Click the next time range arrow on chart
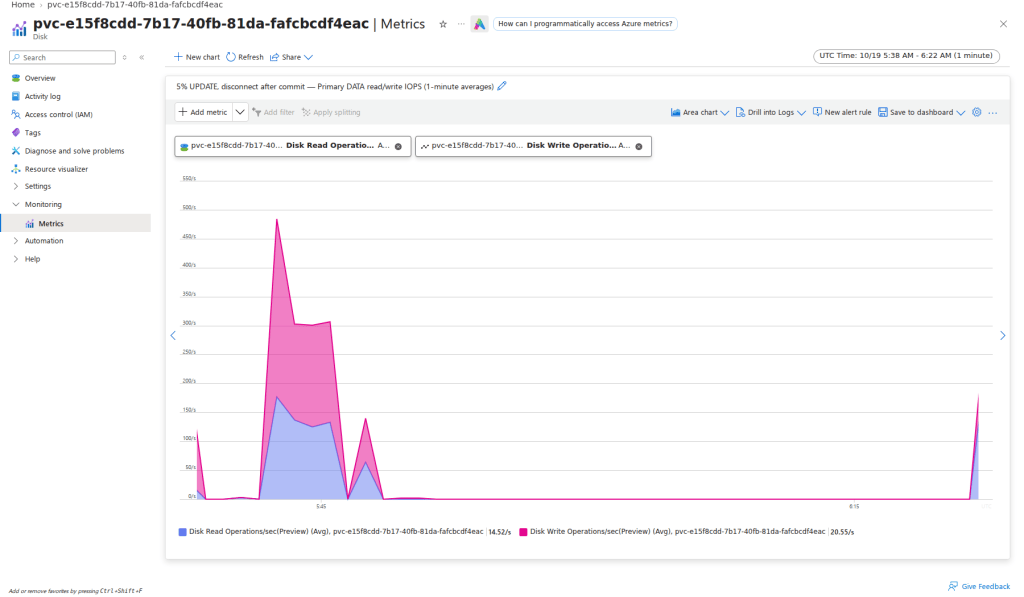The height and width of the screenshot is (597, 1024). [x=1002, y=336]
